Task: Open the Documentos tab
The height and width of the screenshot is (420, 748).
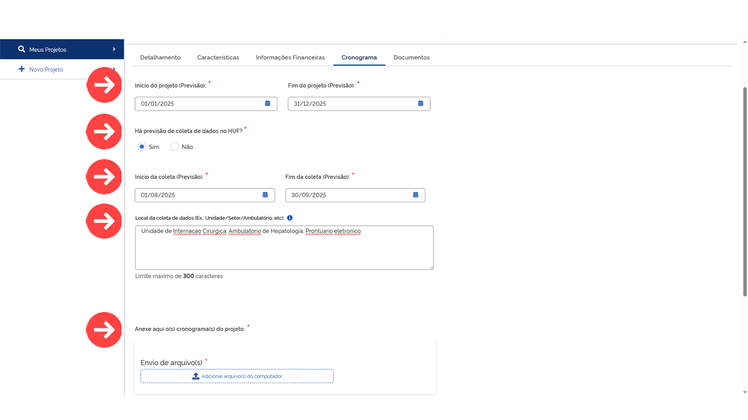Action: tap(411, 57)
